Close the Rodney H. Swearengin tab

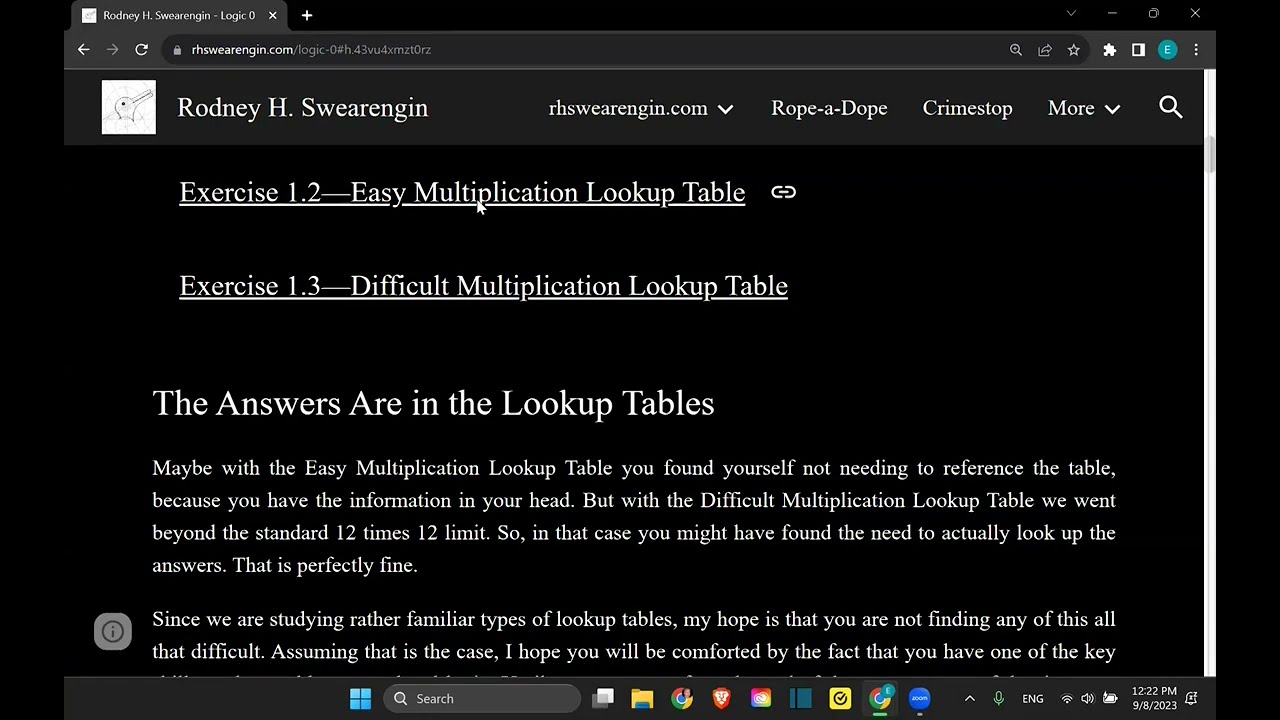(x=272, y=15)
